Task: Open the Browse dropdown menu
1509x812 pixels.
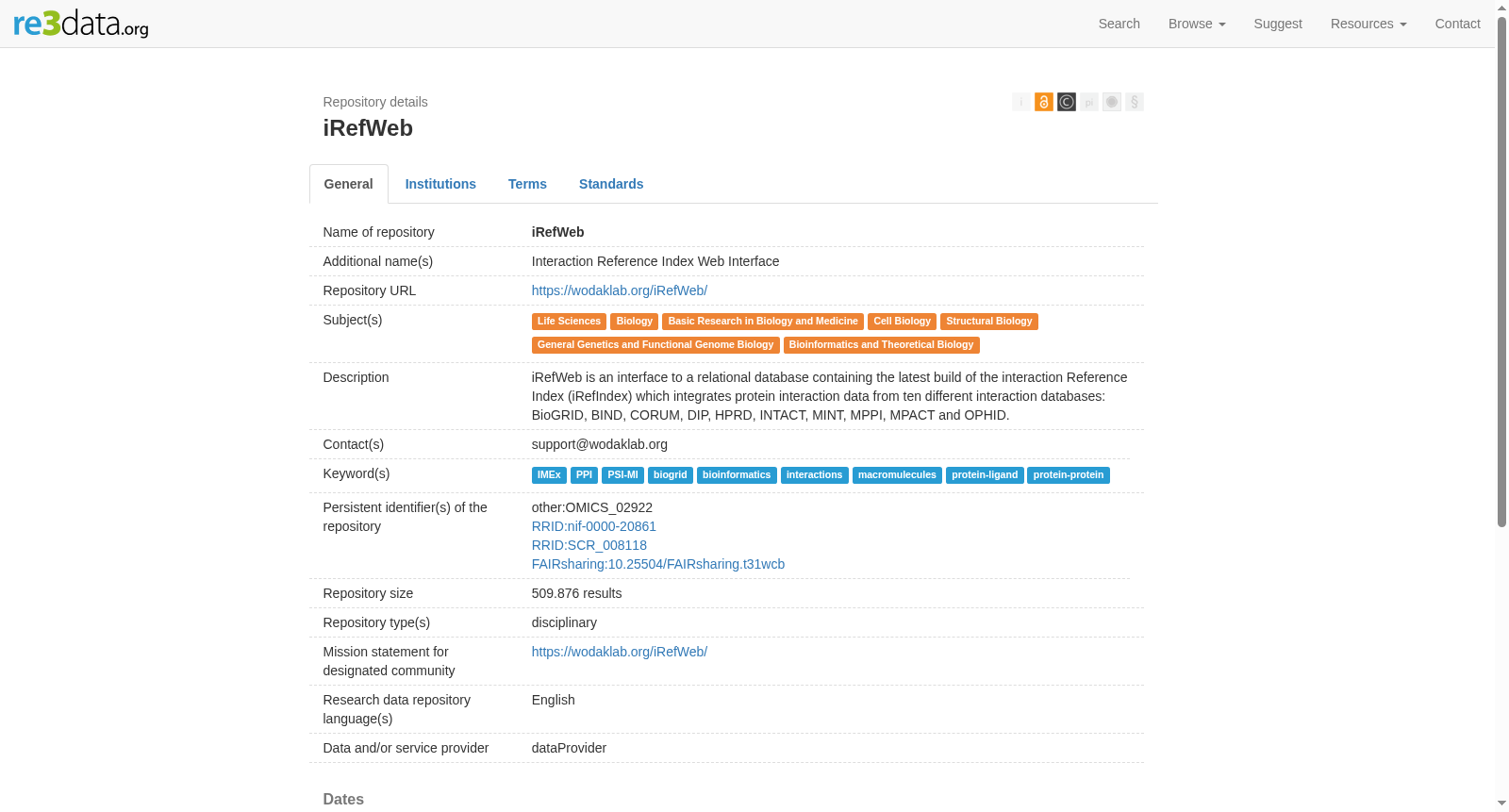Action: [1197, 24]
